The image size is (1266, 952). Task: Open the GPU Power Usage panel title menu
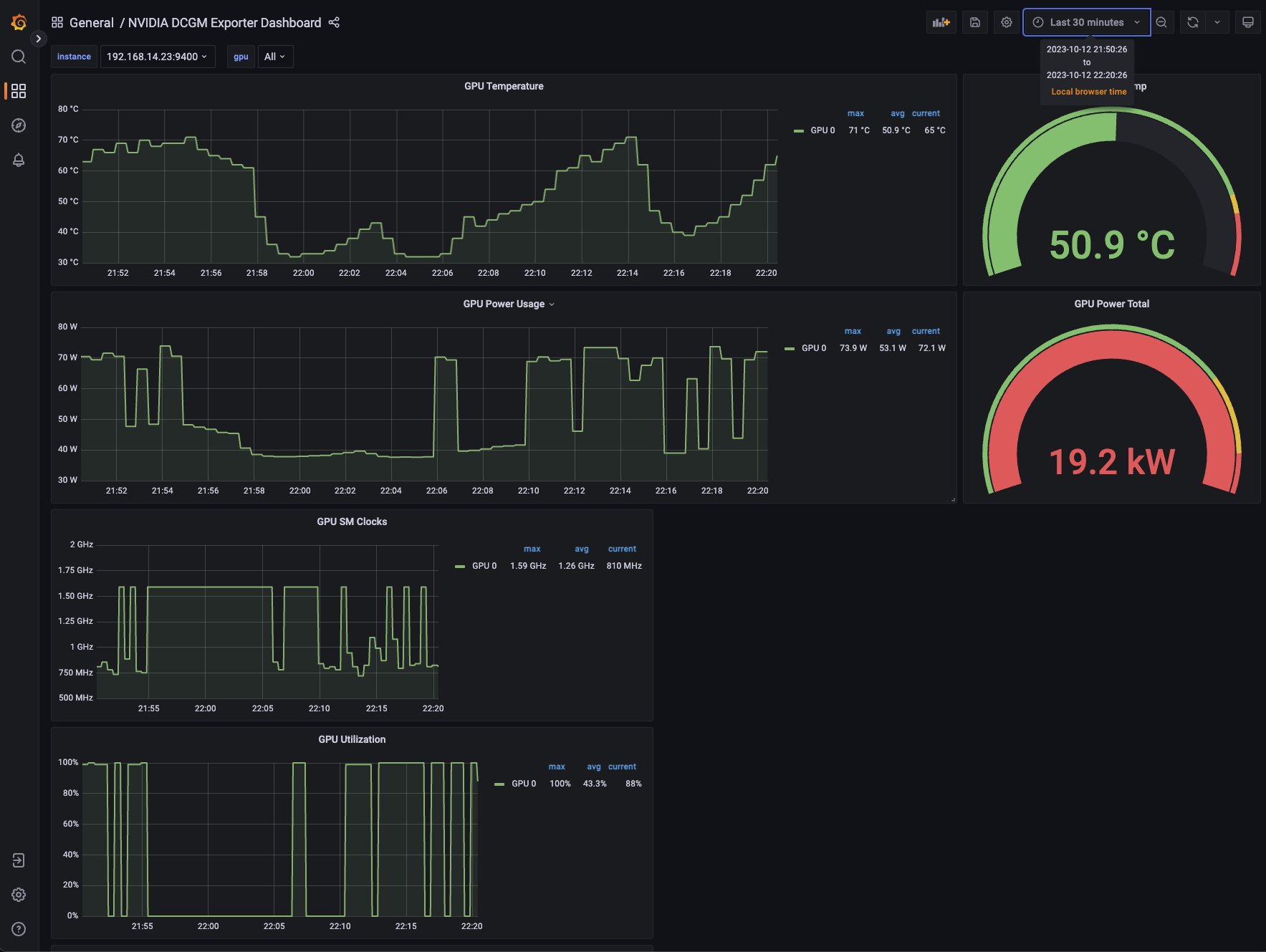click(x=508, y=304)
